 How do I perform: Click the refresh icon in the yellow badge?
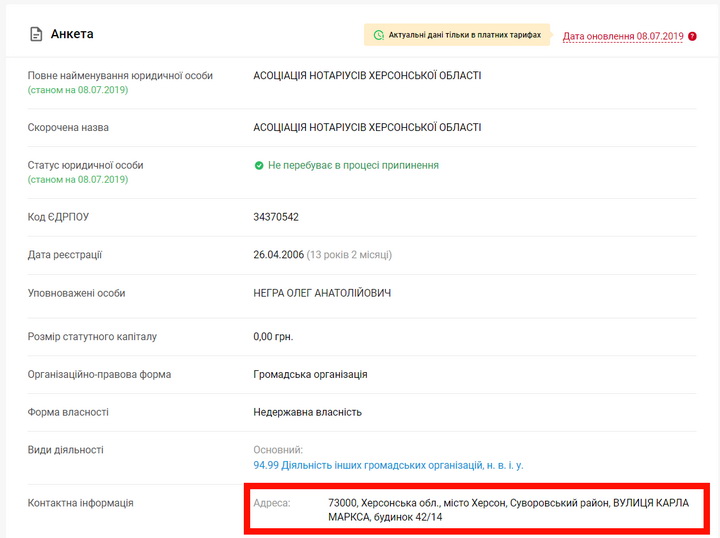coord(378,35)
